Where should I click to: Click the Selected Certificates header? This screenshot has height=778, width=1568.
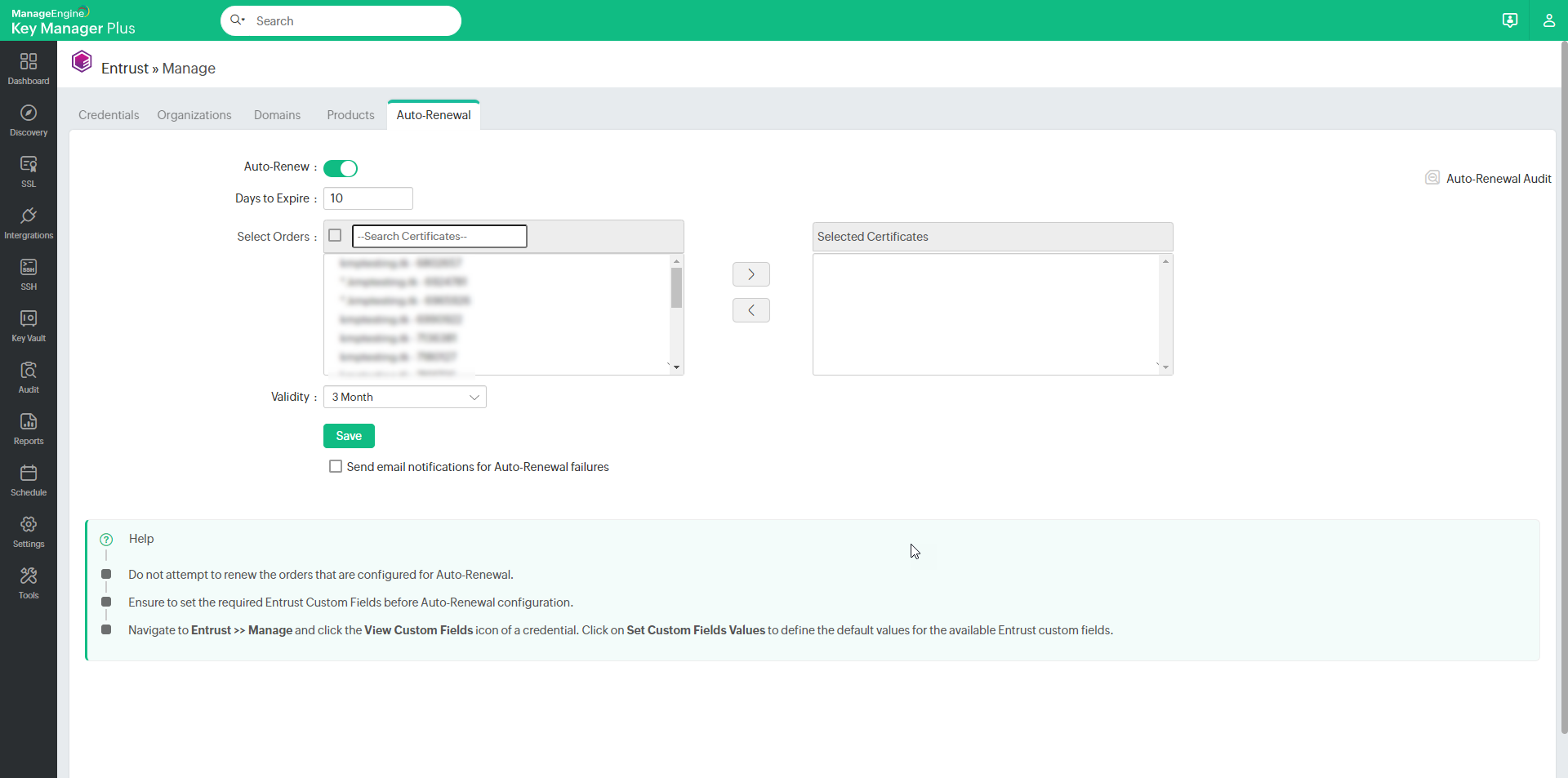pos(992,237)
